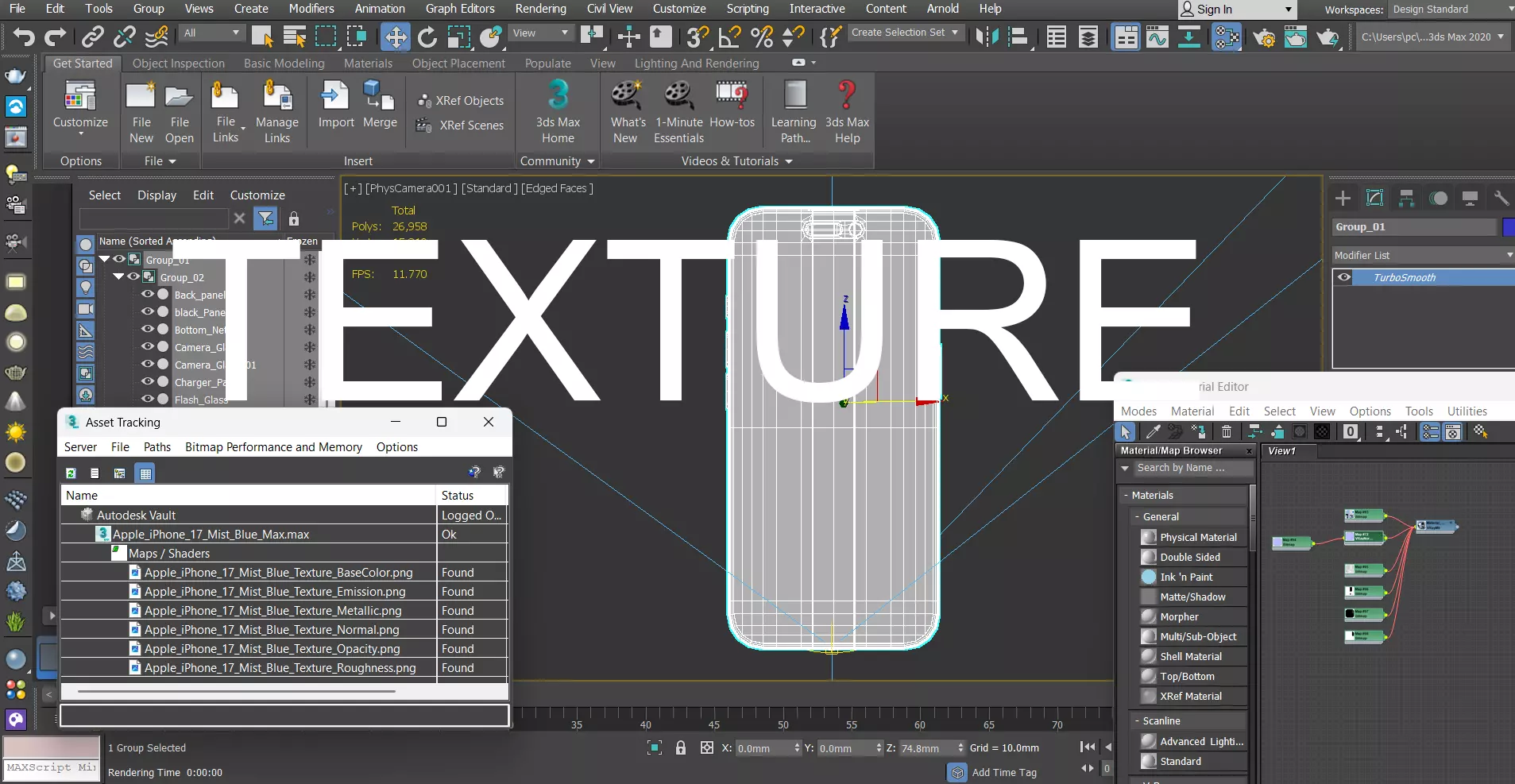Click the Align tool icon
Screen dimensions: 1515x784
1018,37
